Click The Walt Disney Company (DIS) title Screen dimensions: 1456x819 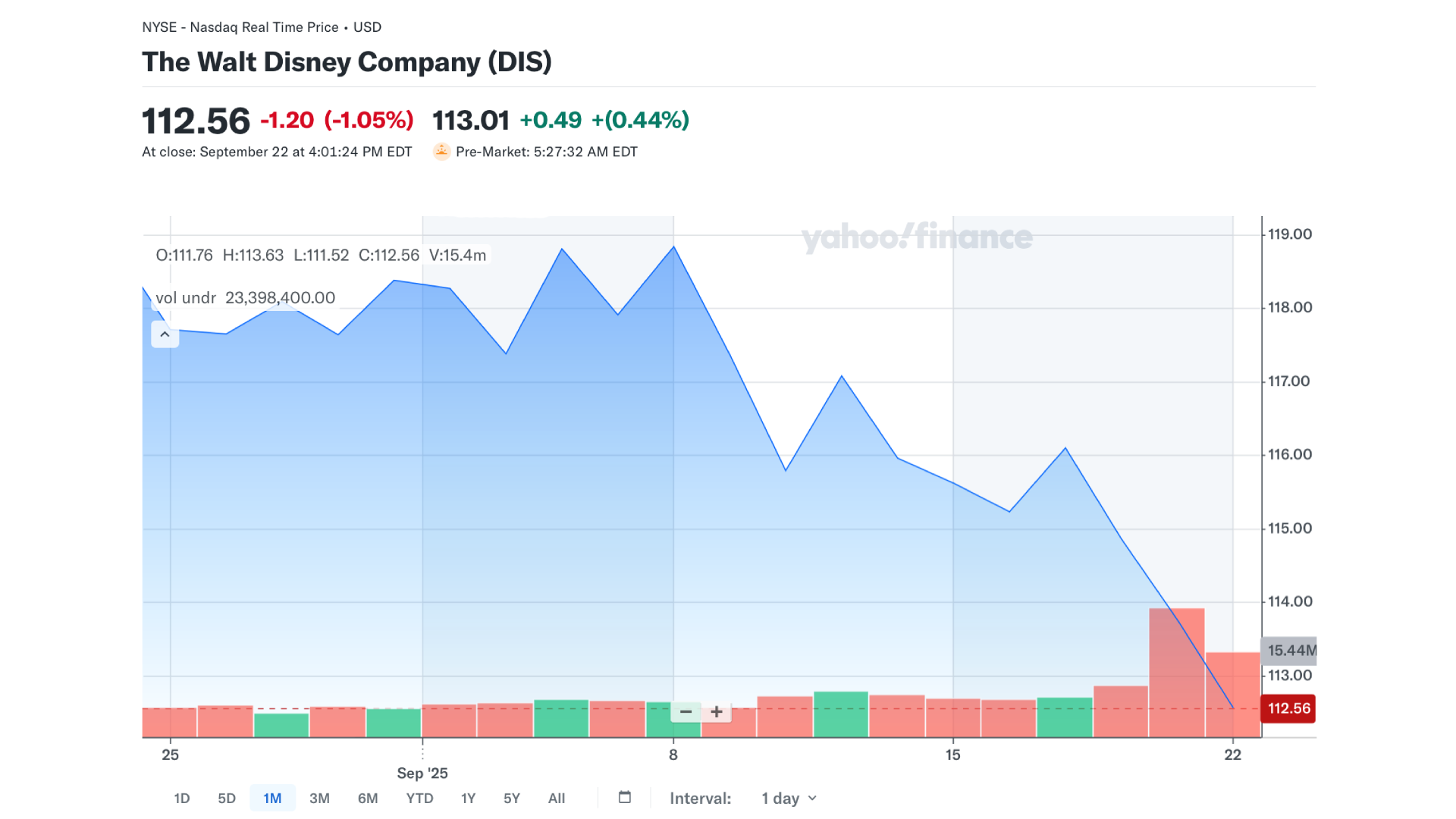pos(347,62)
